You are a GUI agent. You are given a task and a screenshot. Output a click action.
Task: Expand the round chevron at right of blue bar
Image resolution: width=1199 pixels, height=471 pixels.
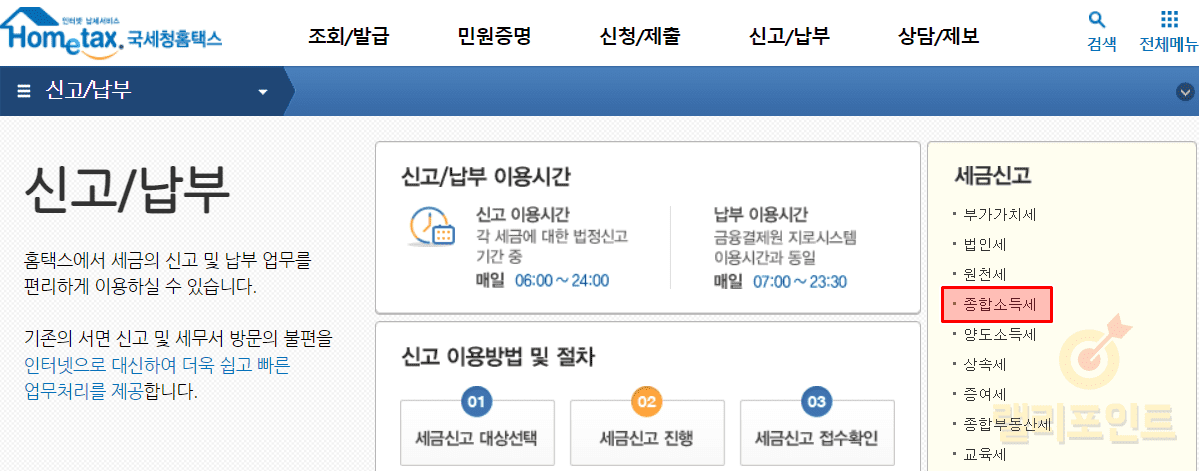(x=1185, y=91)
